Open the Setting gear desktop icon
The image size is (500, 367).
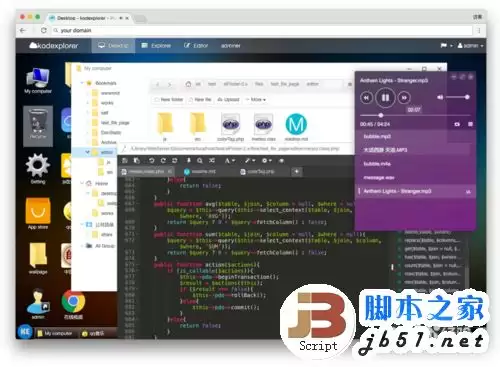click(38, 169)
